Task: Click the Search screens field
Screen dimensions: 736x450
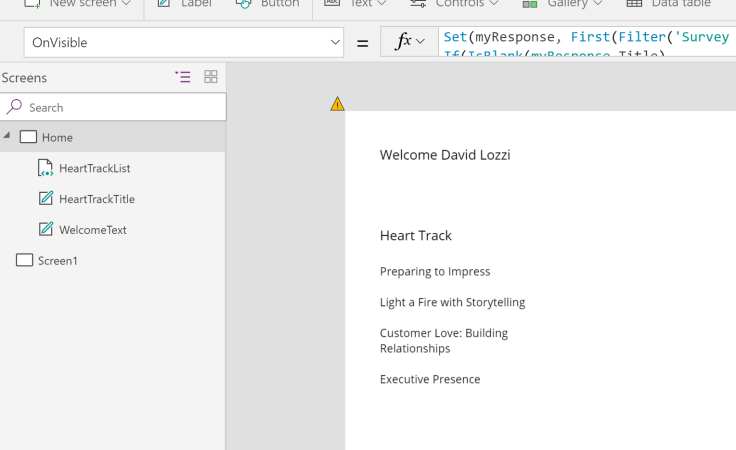Action: click(113, 107)
